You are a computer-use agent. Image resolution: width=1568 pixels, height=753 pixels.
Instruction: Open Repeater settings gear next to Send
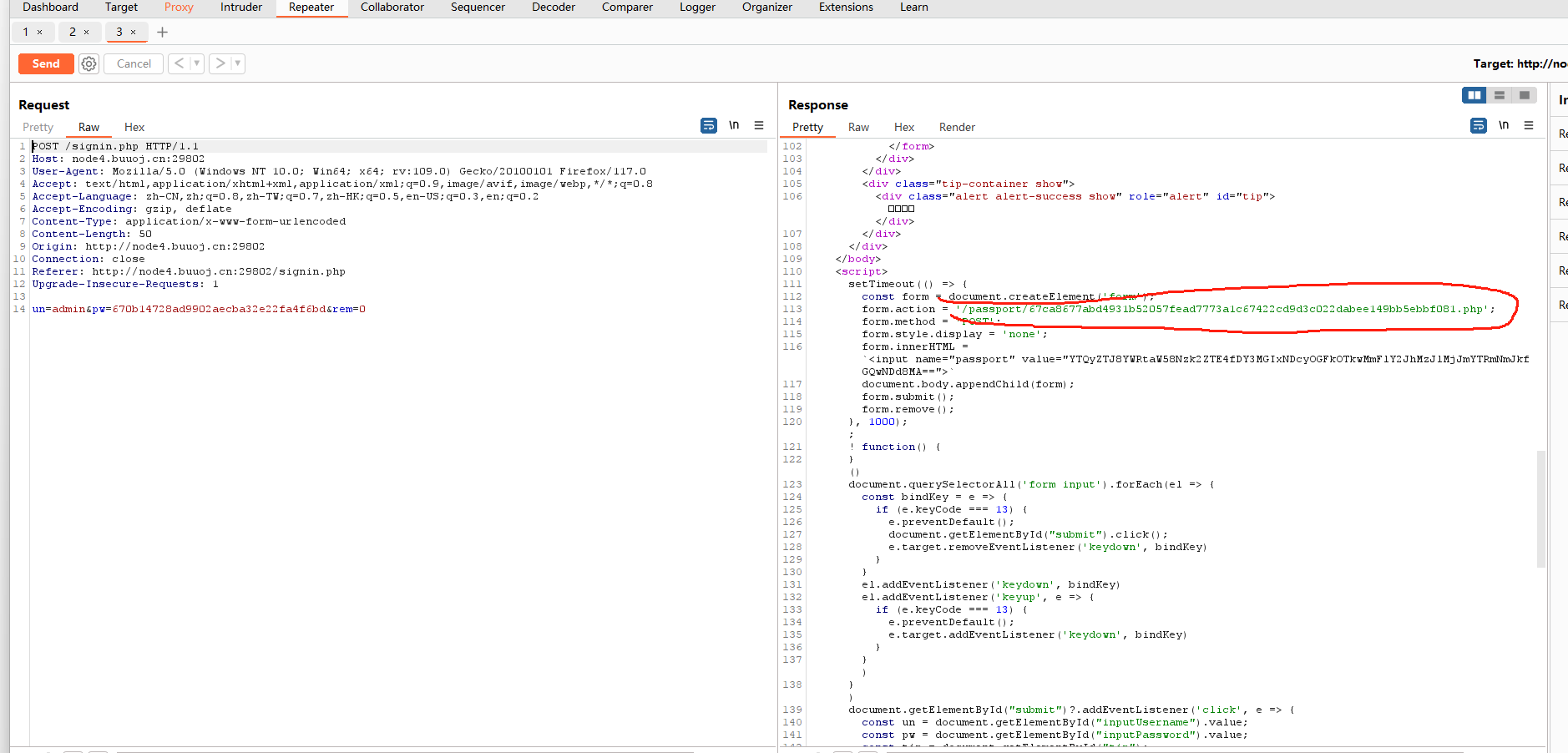(89, 63)
